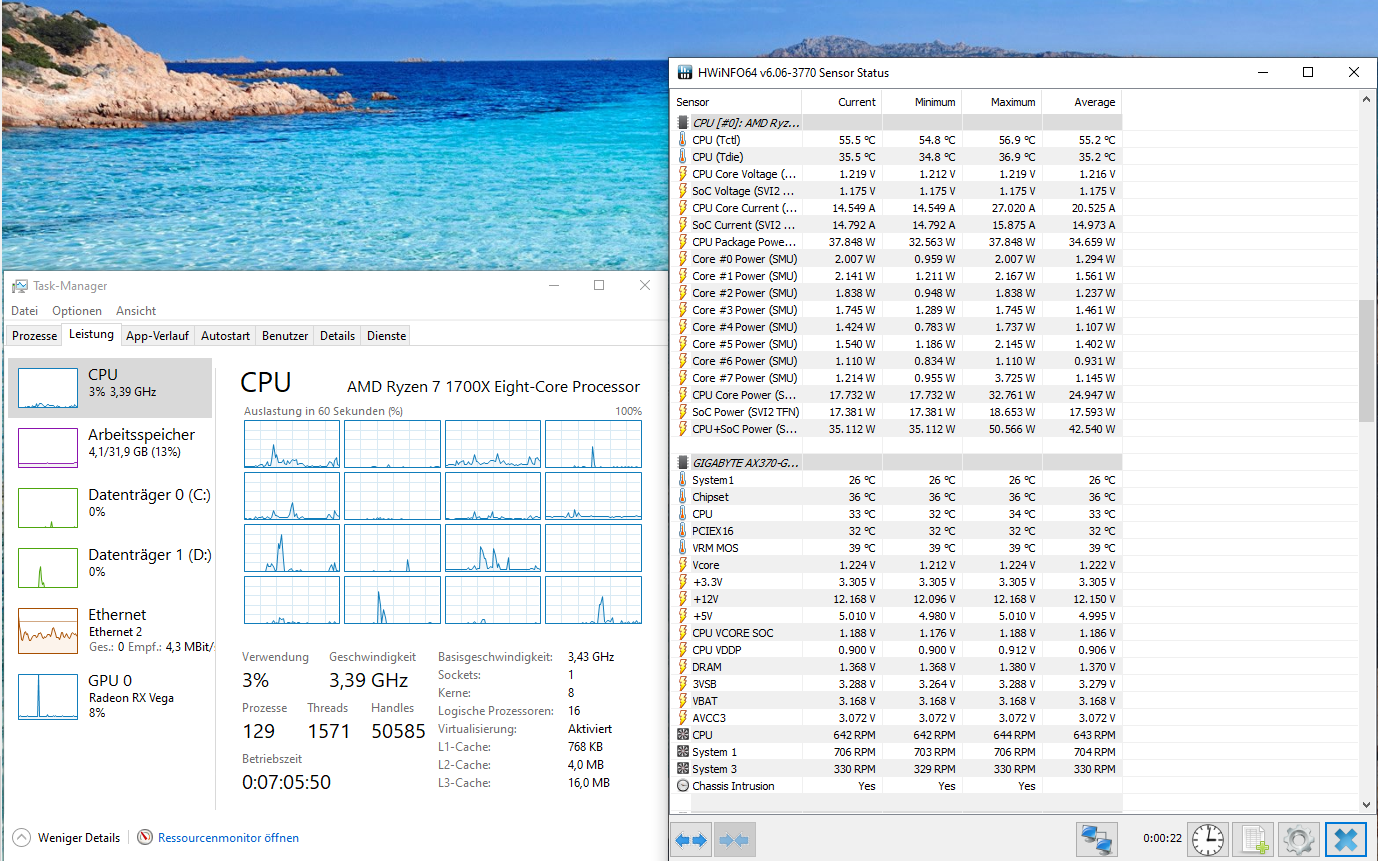Close HWiNFO sensors with blue X button
This screenshot has width=1378, height=861.
tap(1345, 839)
